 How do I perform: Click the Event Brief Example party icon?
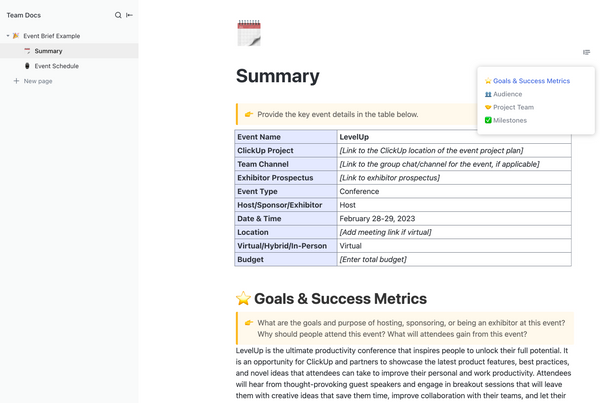tap(16, 36)
